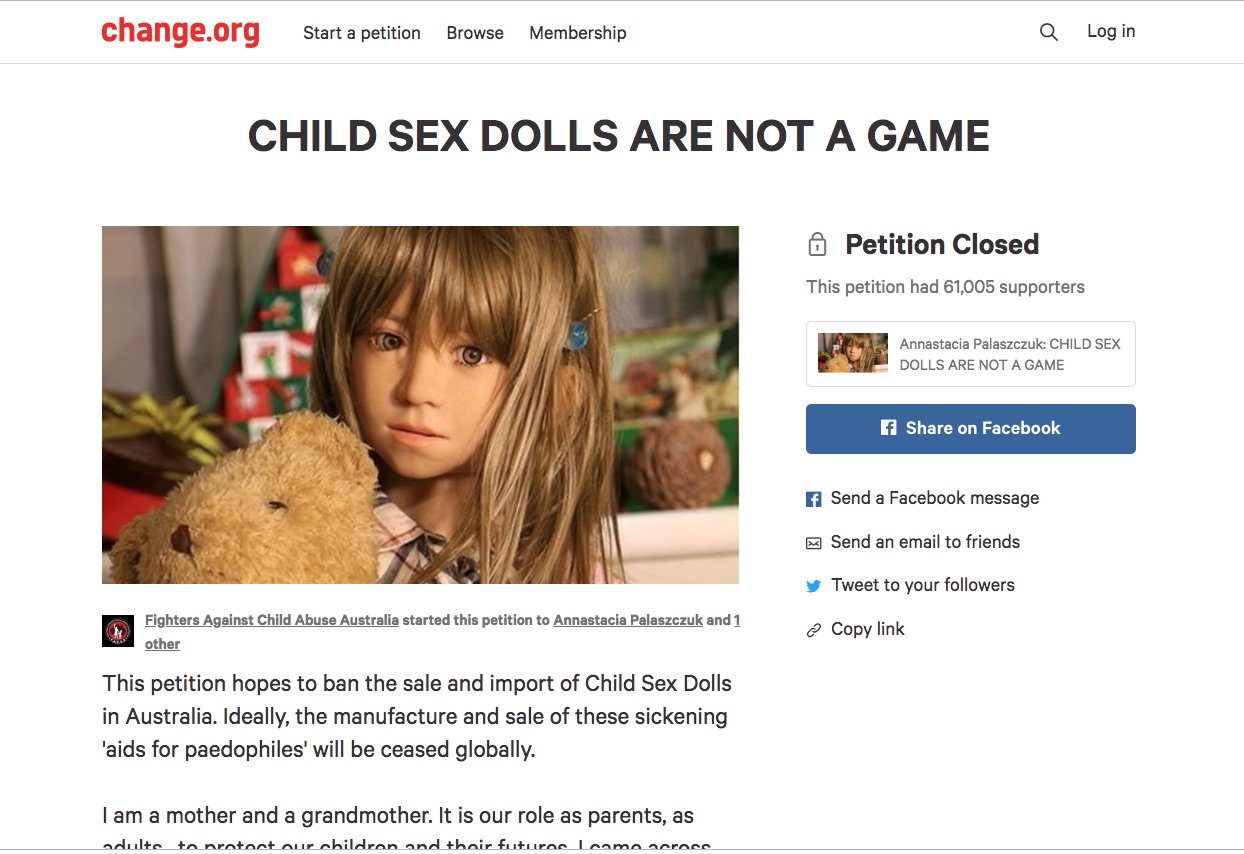Click the Fighters Against Child Abuse avatar
This screenshot has width=1244, height=854.
(118, 631)
